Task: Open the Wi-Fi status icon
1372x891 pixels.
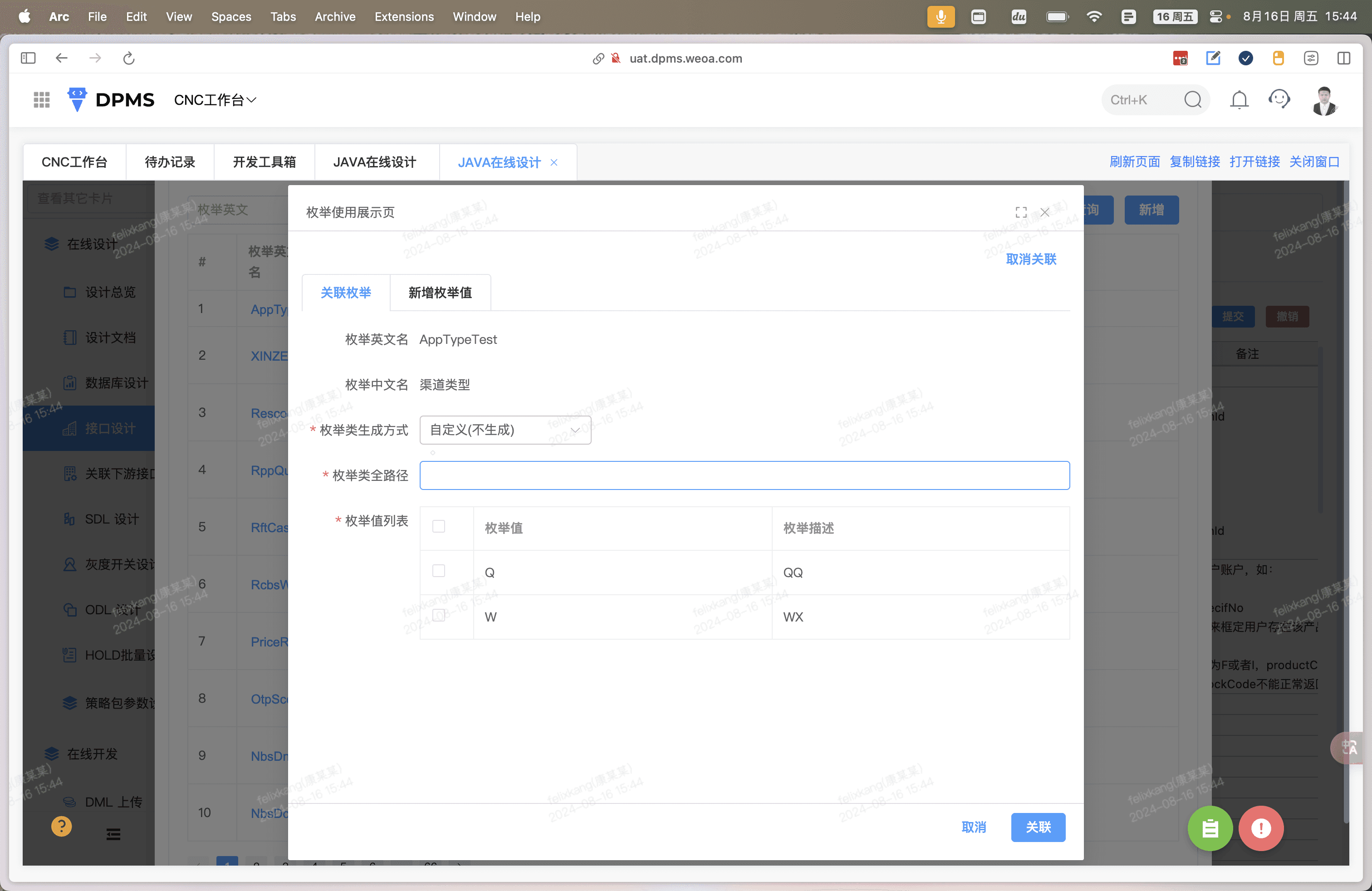Action: tap(1093, 17)
